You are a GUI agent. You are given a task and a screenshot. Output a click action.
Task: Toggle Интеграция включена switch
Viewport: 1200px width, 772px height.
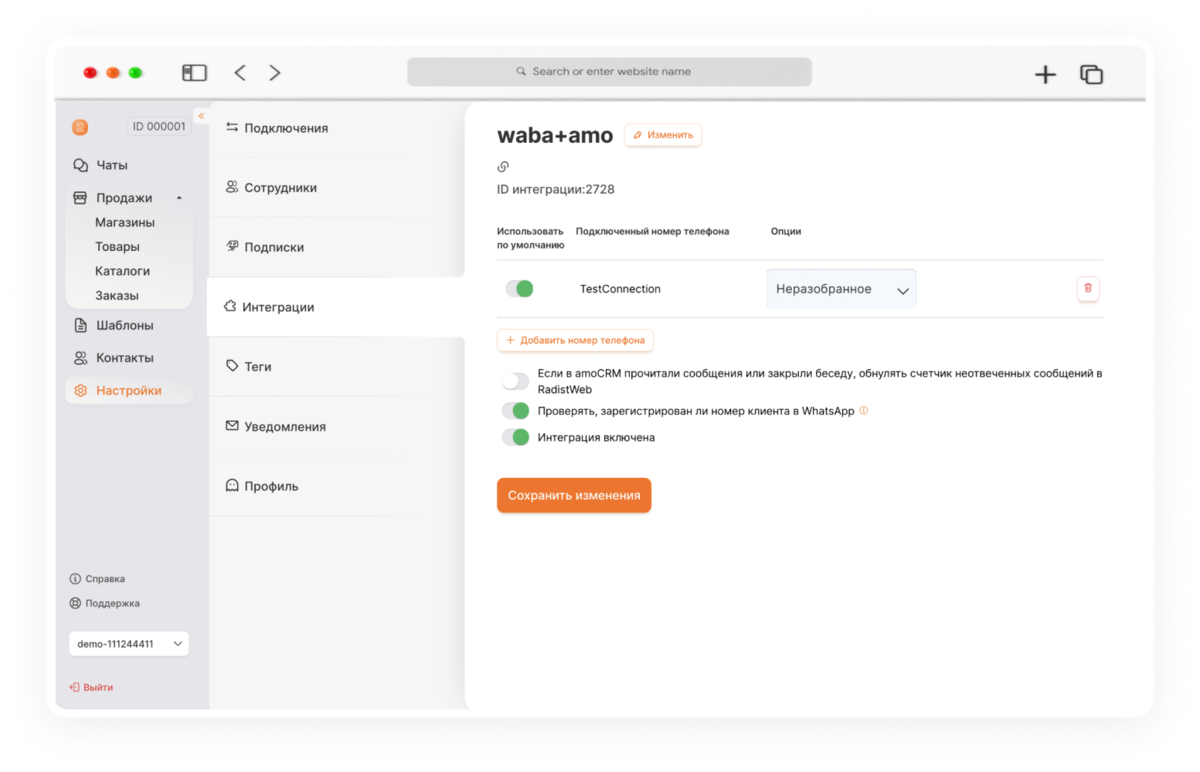coord(515,437)
